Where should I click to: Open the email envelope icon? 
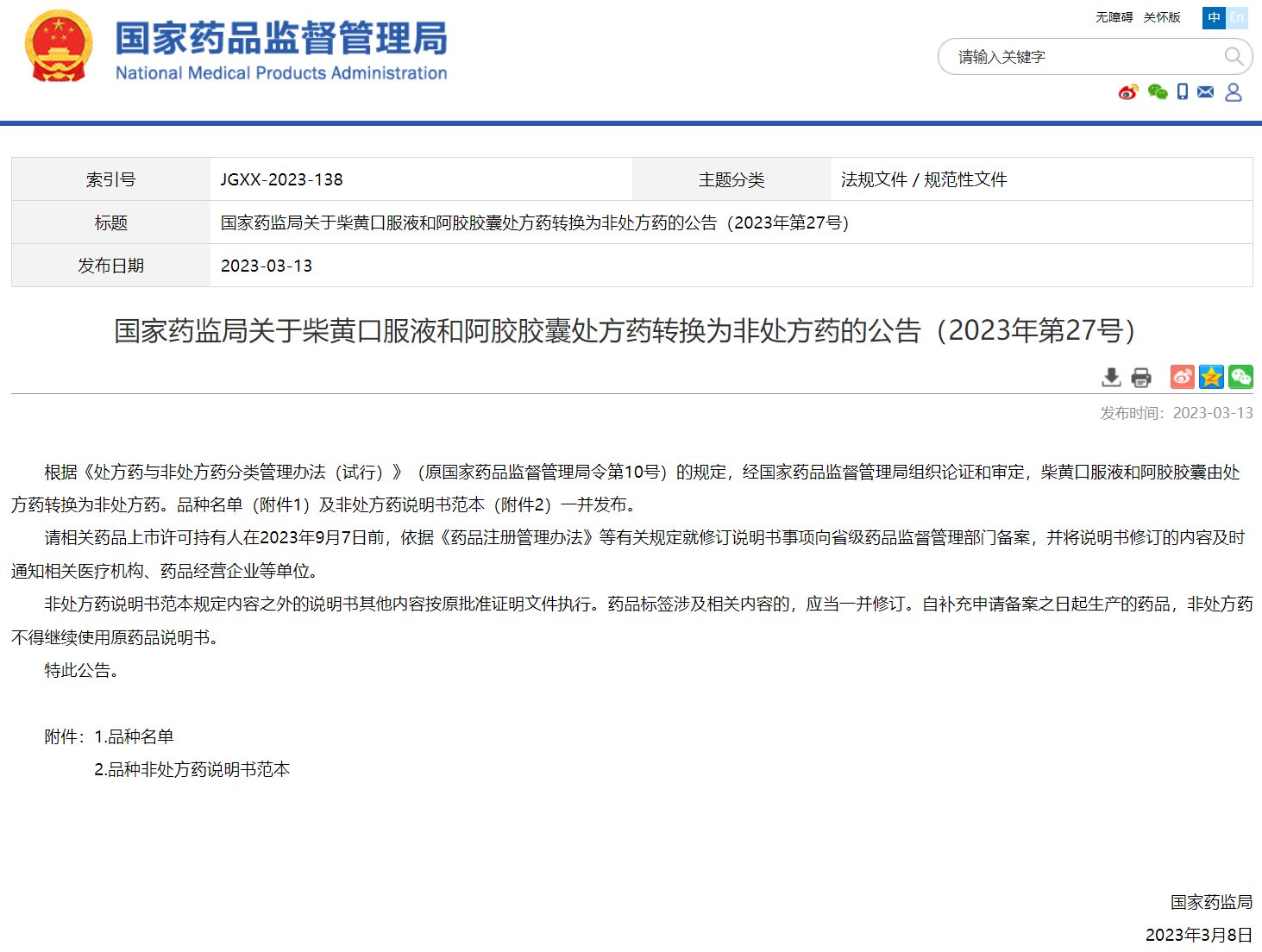point(1206,91)
